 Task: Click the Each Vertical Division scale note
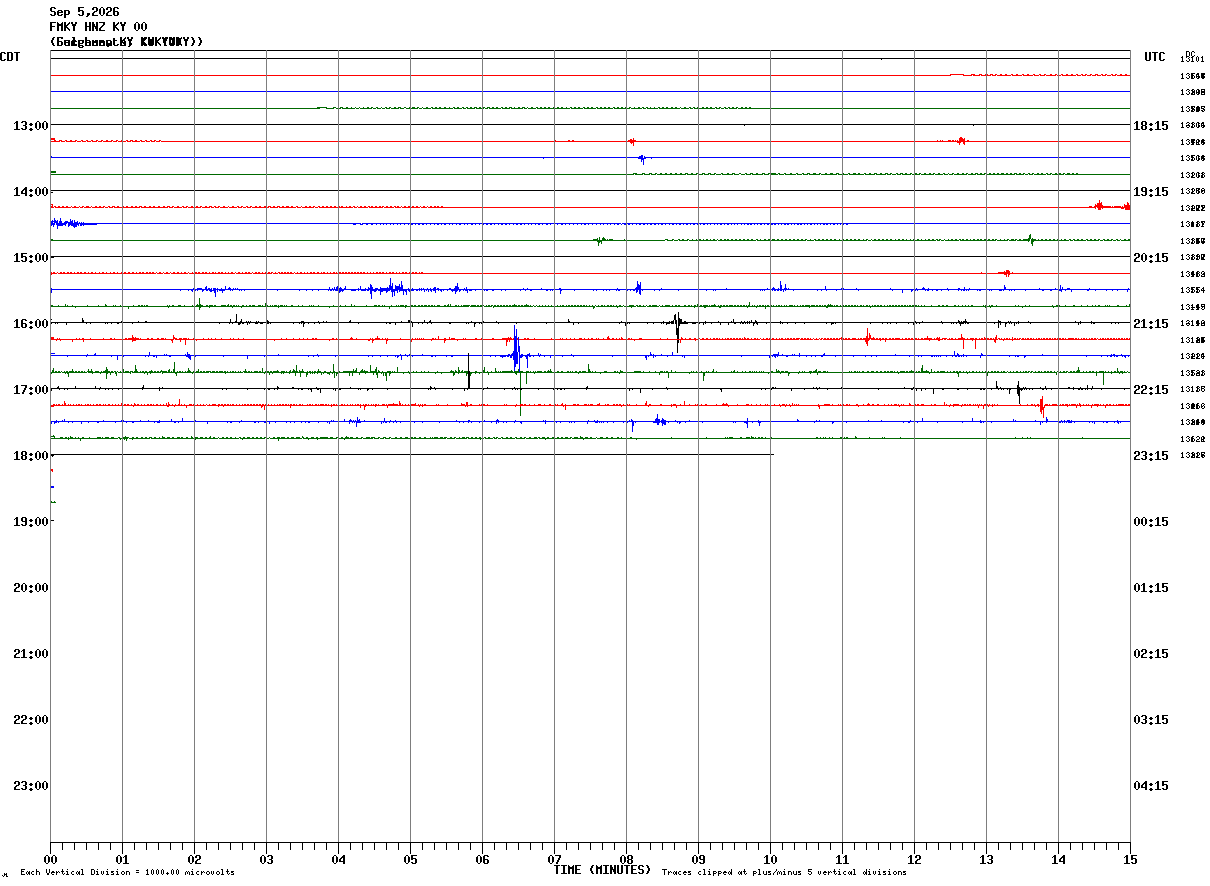point(127,872)
